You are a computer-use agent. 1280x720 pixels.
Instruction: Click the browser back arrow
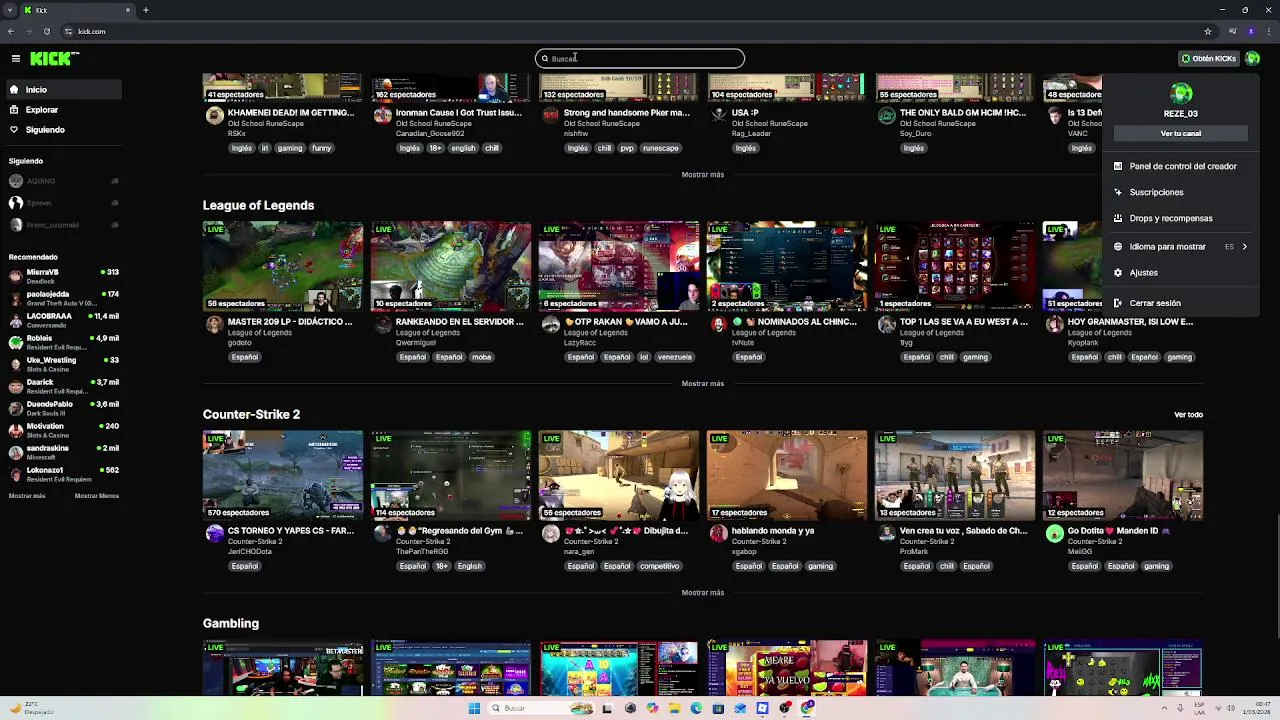pyautogui.click(x=10, y=31)
